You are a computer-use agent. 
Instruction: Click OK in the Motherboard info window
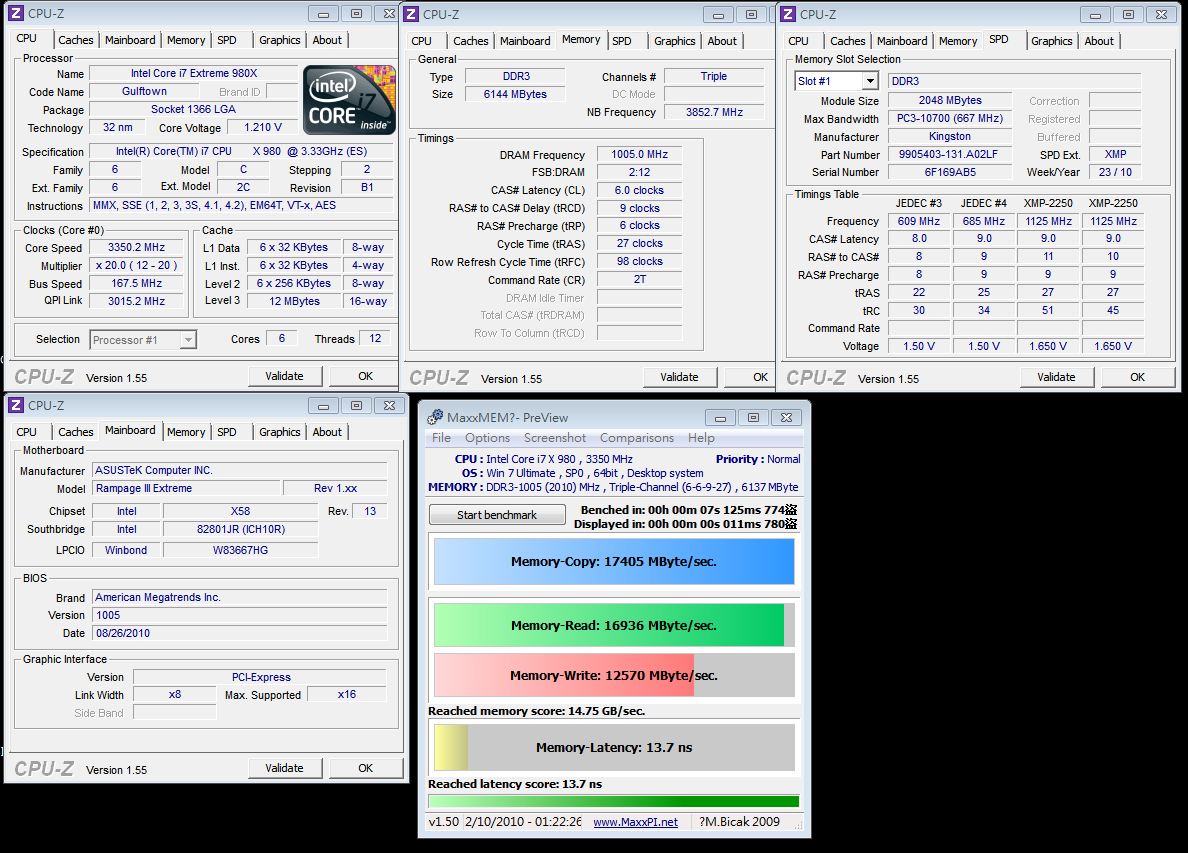coord(365,768)
